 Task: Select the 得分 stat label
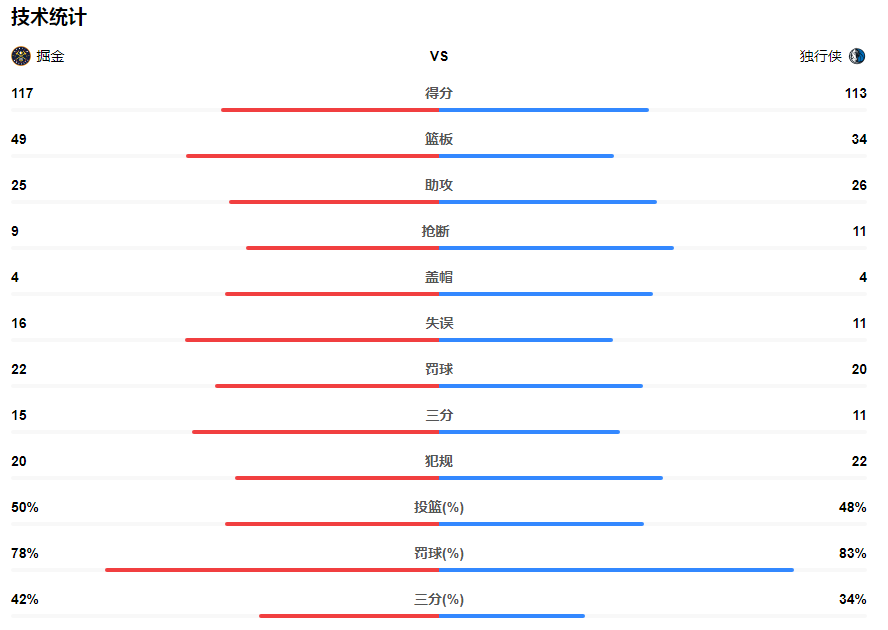coord(439,93)
